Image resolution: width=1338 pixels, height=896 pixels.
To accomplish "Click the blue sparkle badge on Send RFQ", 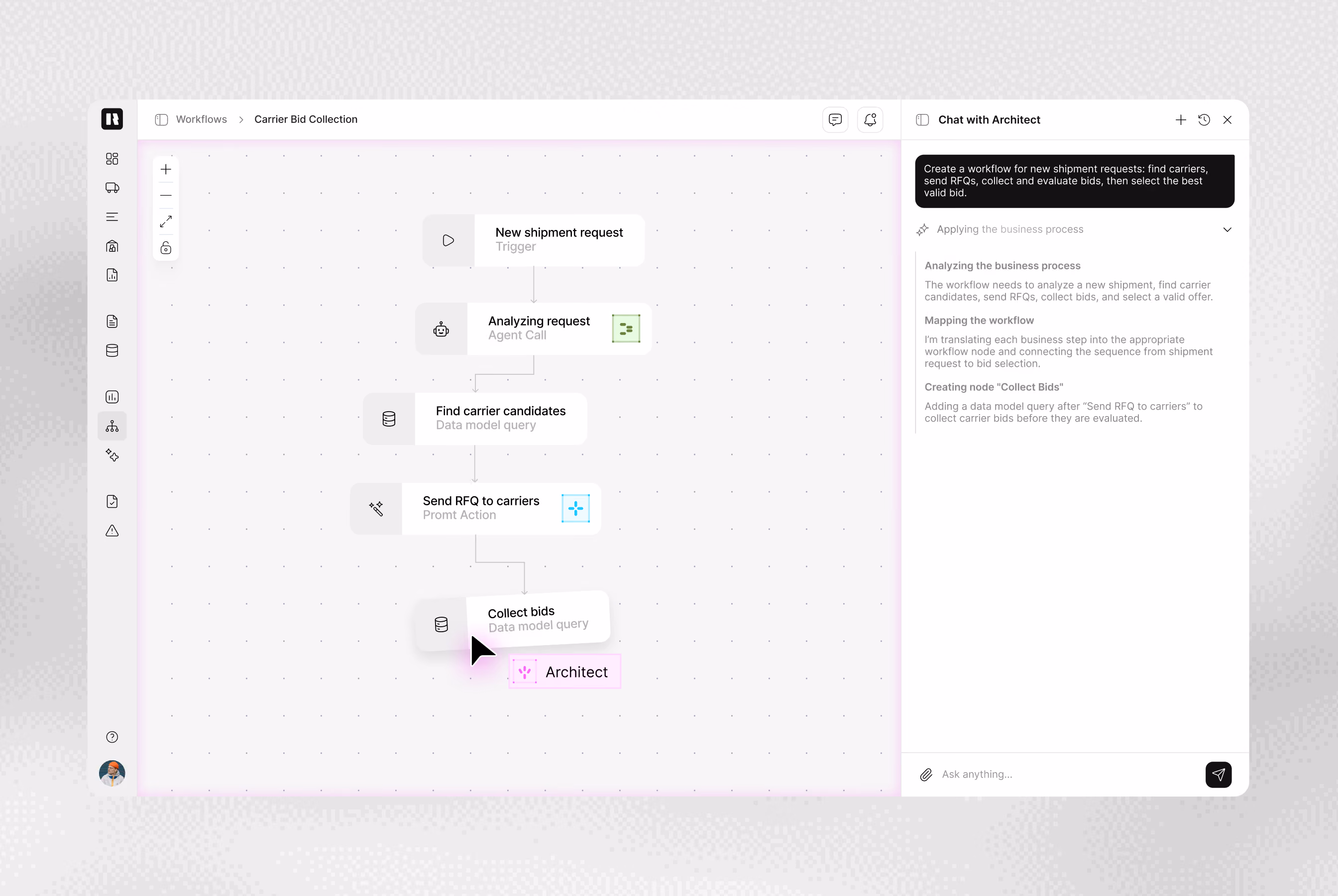I will point(575,509).
